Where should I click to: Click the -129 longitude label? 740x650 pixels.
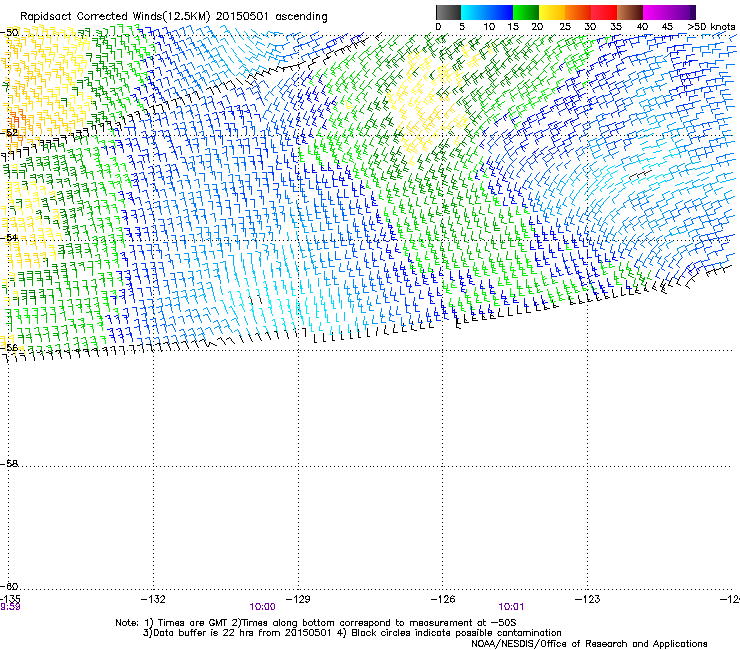click(x=298, y=599)
